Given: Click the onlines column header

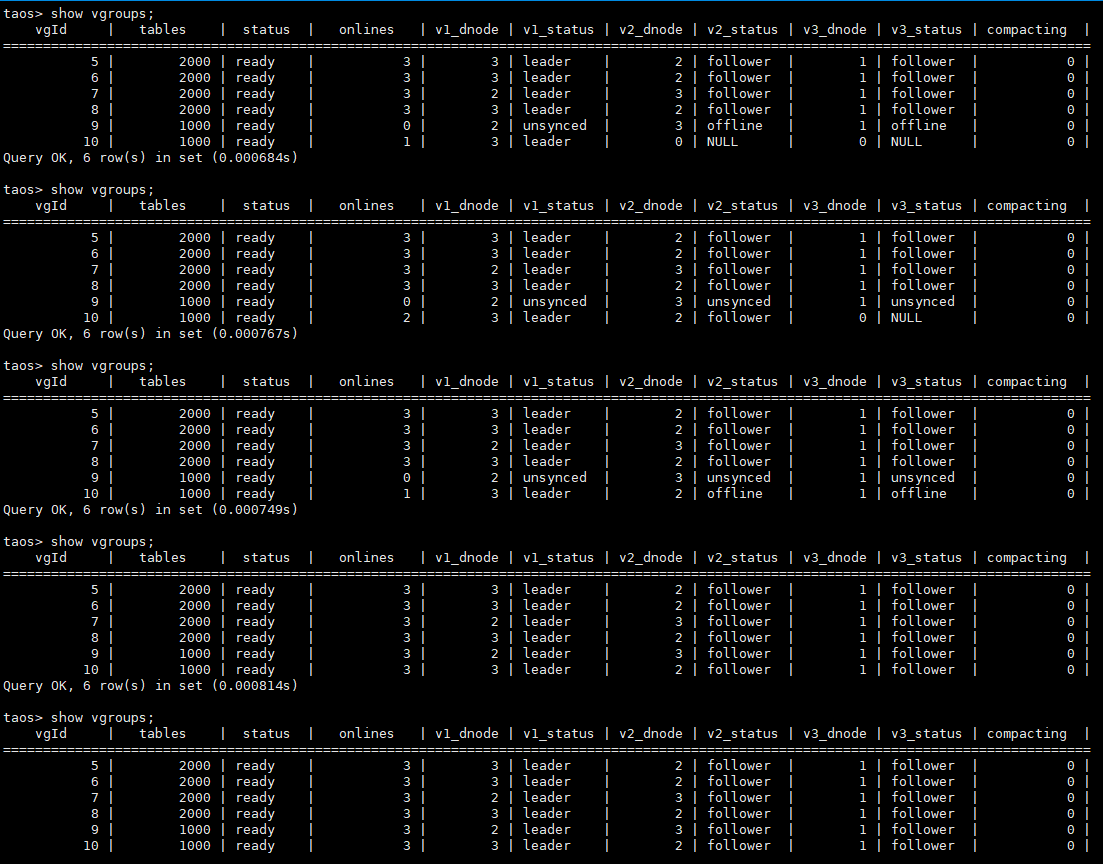Looking at the screenshot, I should [x=366, y=29].
